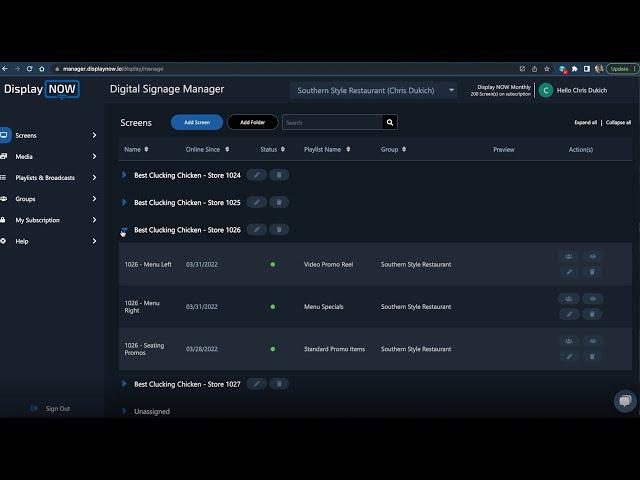Go to the browser home page icon
The width and height of the screenshot is (640, 480).
(x=42, y=69)
